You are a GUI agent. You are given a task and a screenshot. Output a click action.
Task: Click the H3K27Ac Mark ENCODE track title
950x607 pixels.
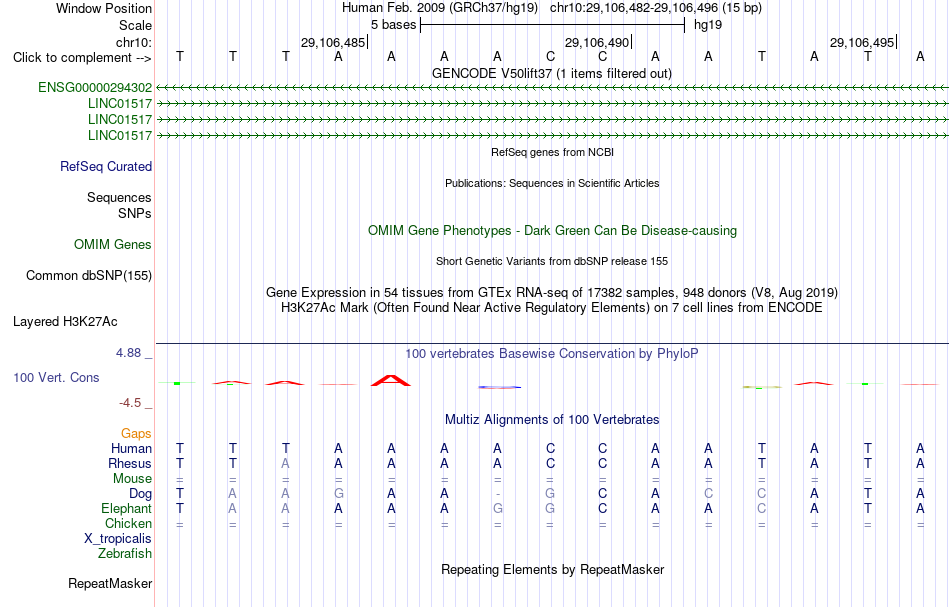pyautogui.click(x=552, y=307)
